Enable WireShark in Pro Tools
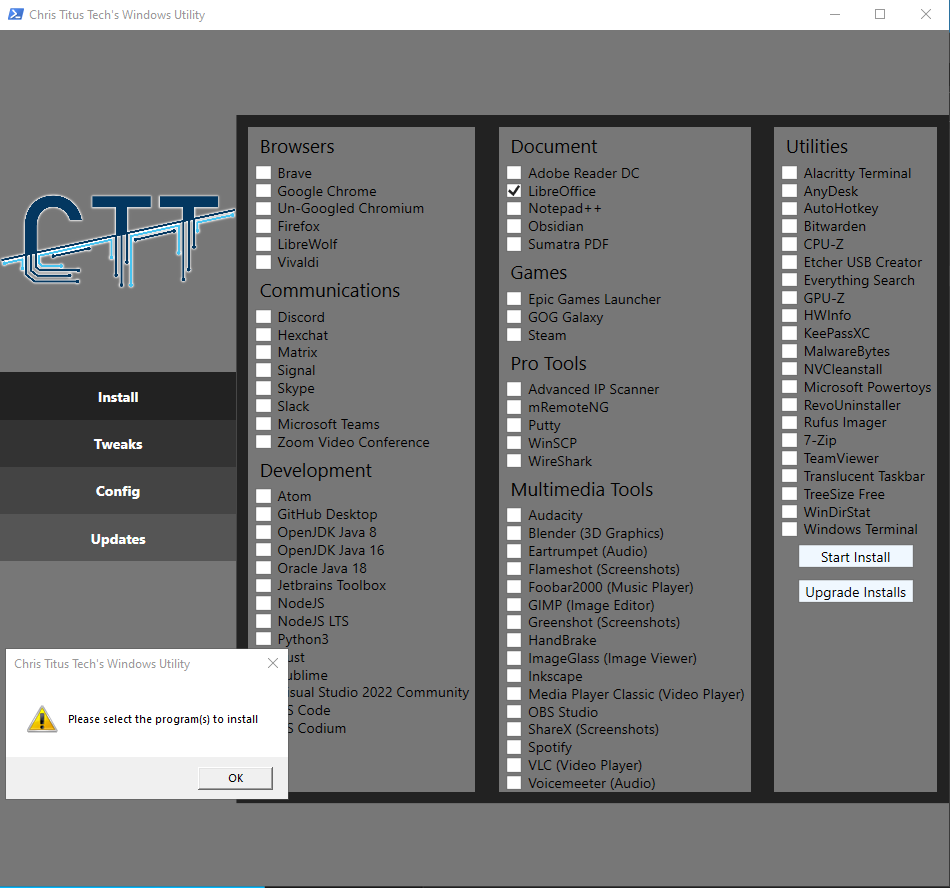950x888 pixels. click(514, 461)
